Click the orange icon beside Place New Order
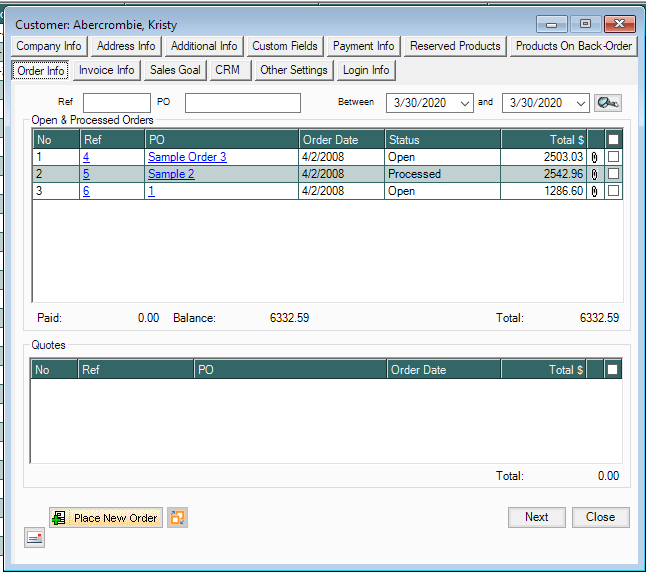This screenshot has width=646, height=572. 178,517
